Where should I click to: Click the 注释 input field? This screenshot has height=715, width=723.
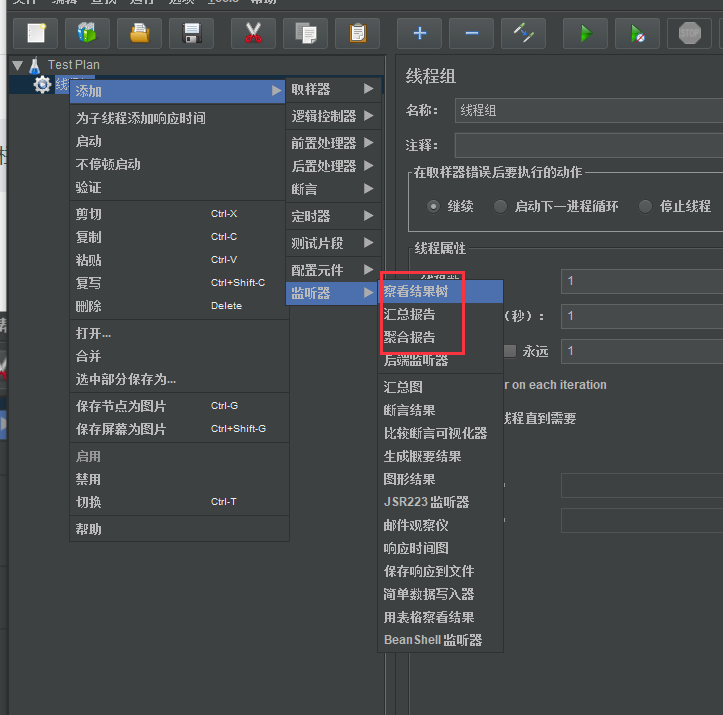[589, 146]
